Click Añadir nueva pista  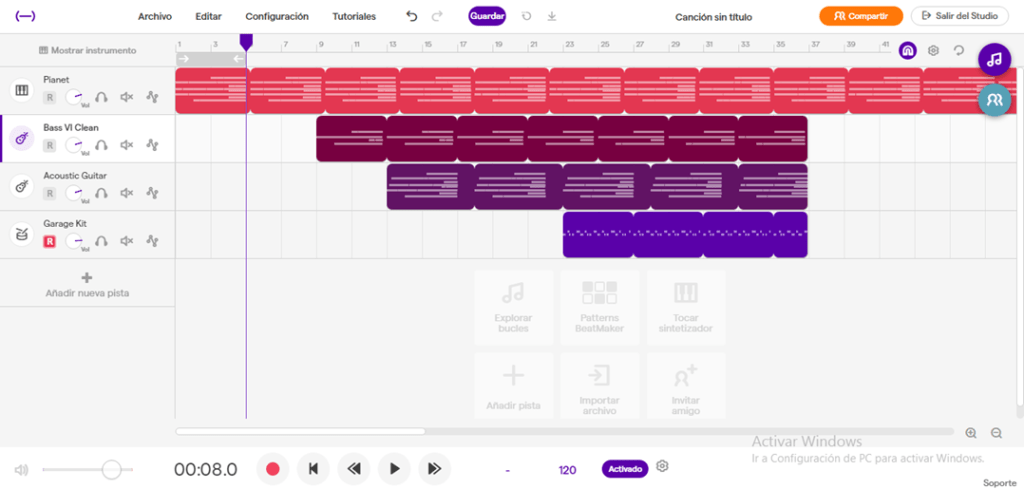click(x=88, y=285)
